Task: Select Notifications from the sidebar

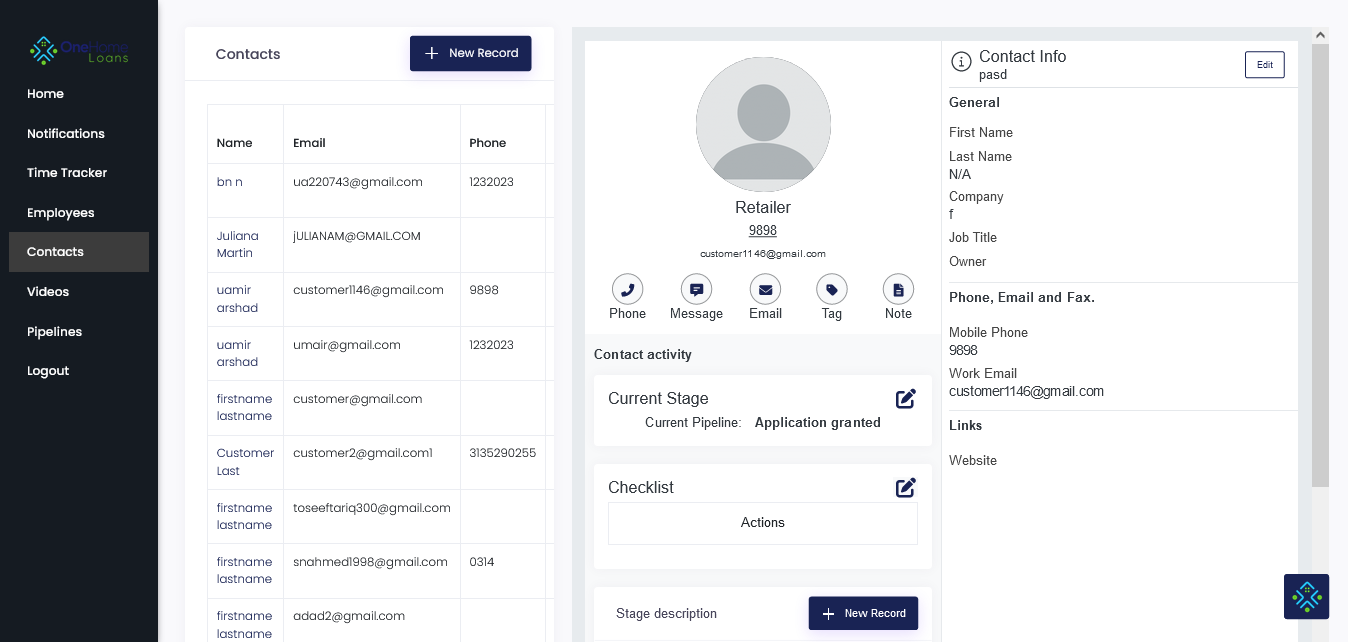Action: (65, 133)
